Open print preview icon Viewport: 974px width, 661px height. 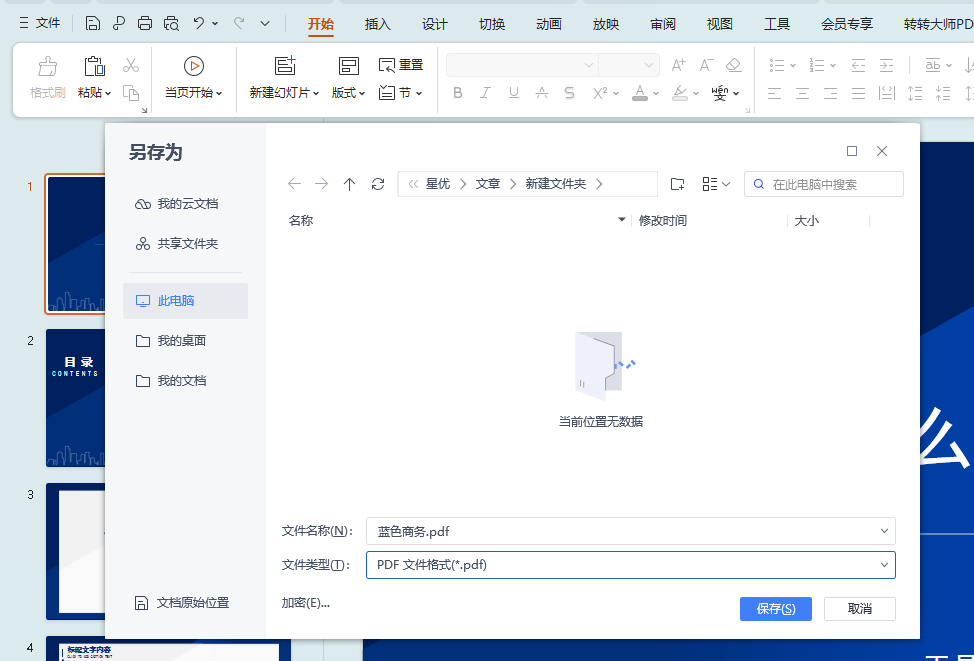[x=171, y=24]
